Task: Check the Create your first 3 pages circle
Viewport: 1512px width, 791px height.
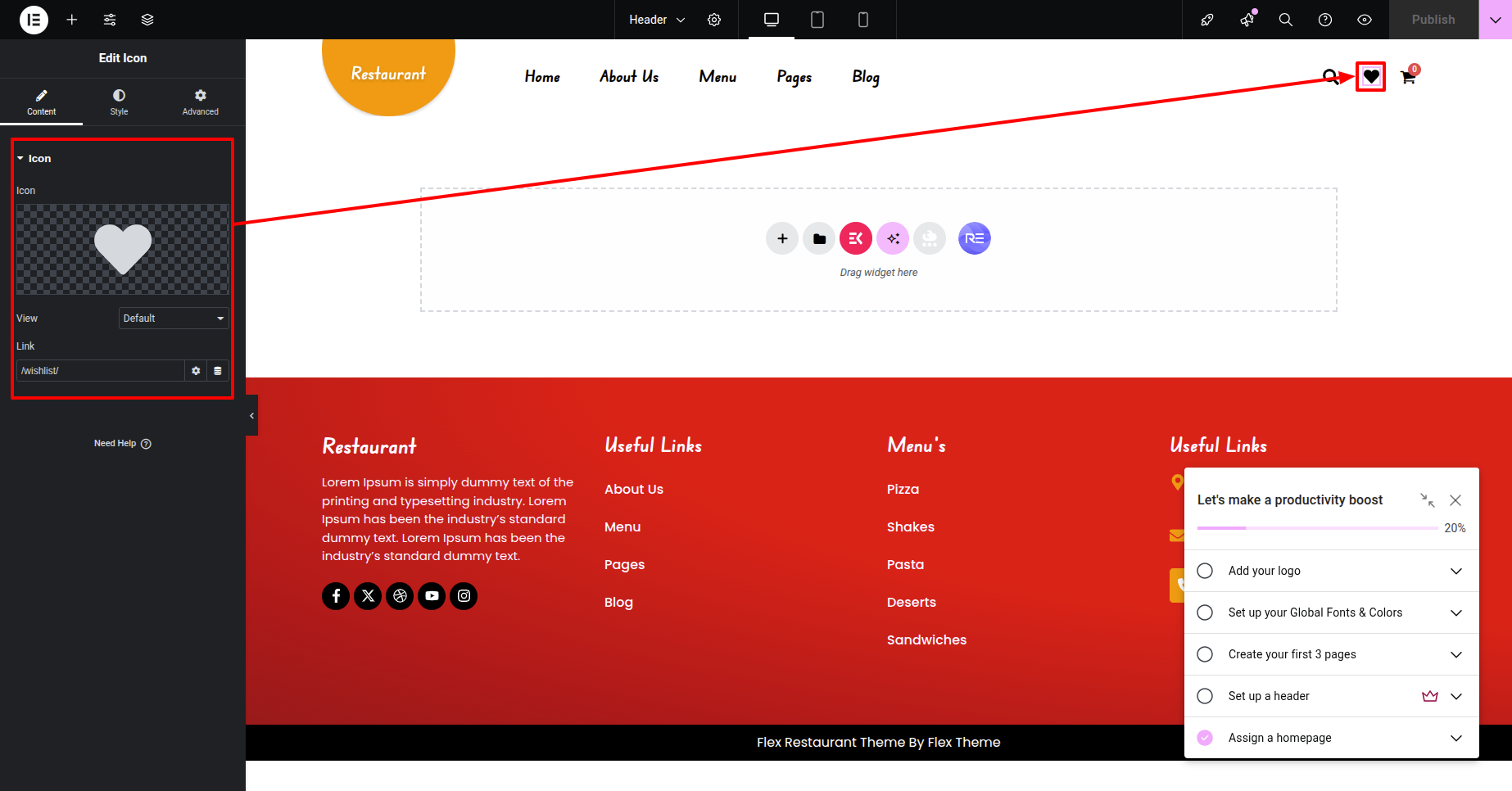Action: [x=1205, y=654]
